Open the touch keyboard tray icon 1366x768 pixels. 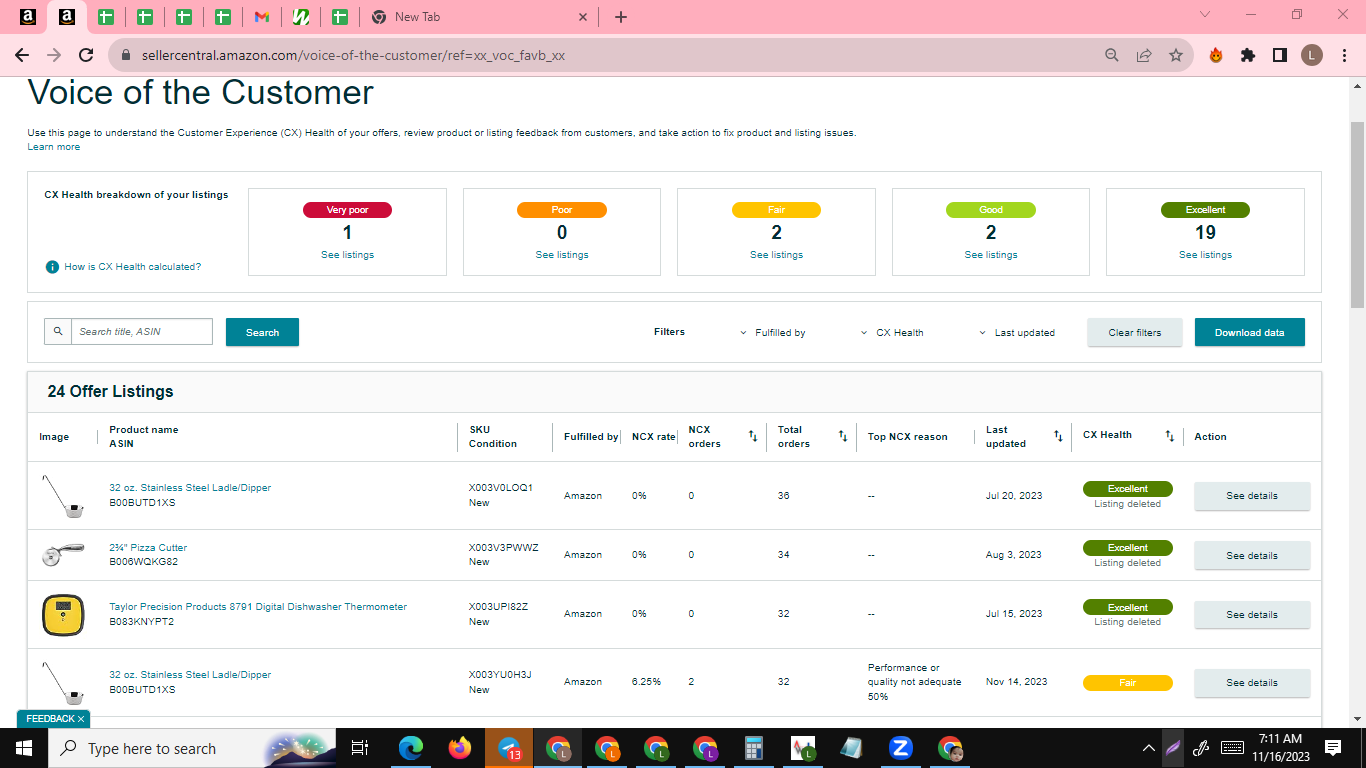point(1232,748)
